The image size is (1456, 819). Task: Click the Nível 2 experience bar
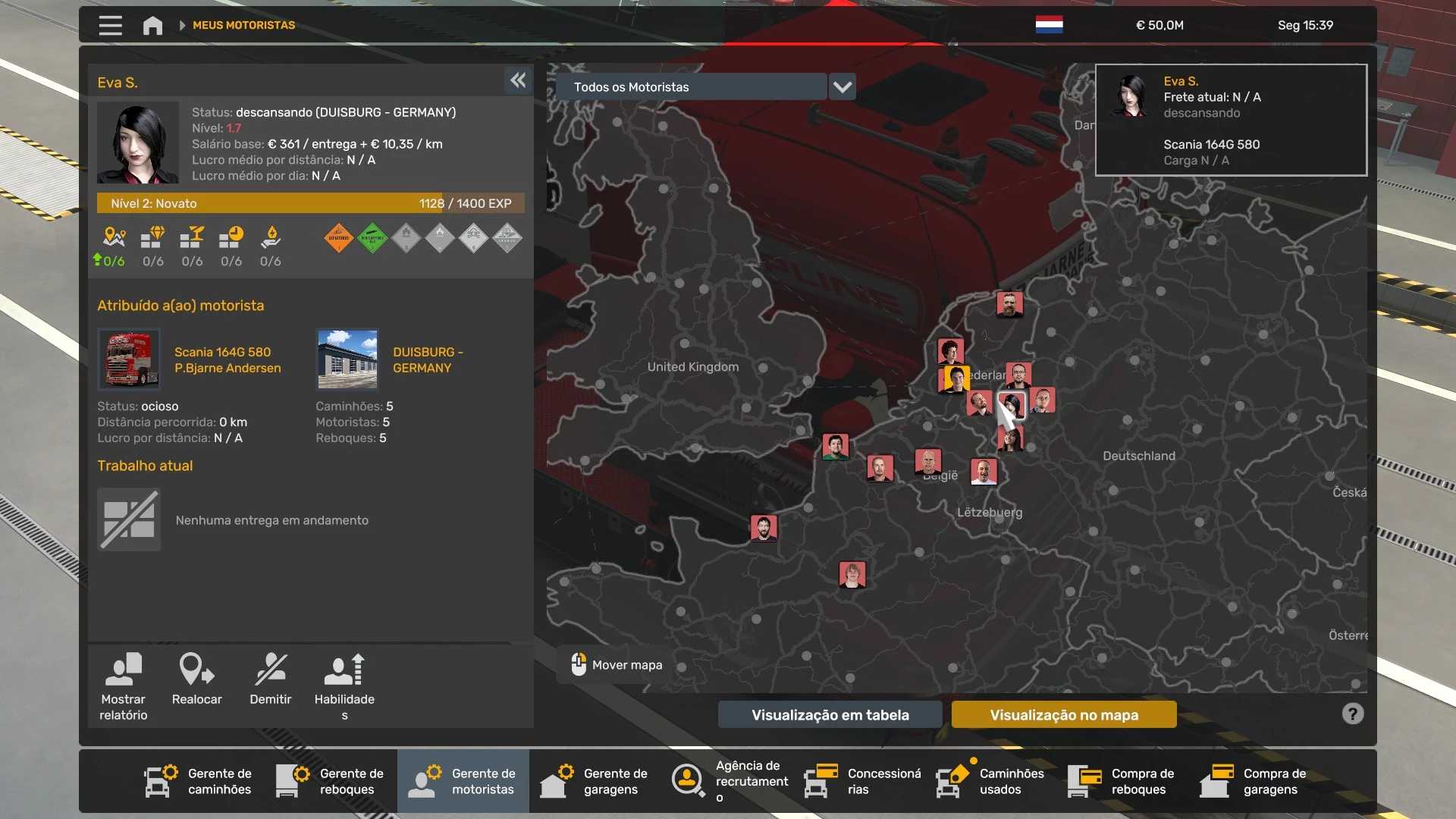pyautogui.click(x=310, y=203)
